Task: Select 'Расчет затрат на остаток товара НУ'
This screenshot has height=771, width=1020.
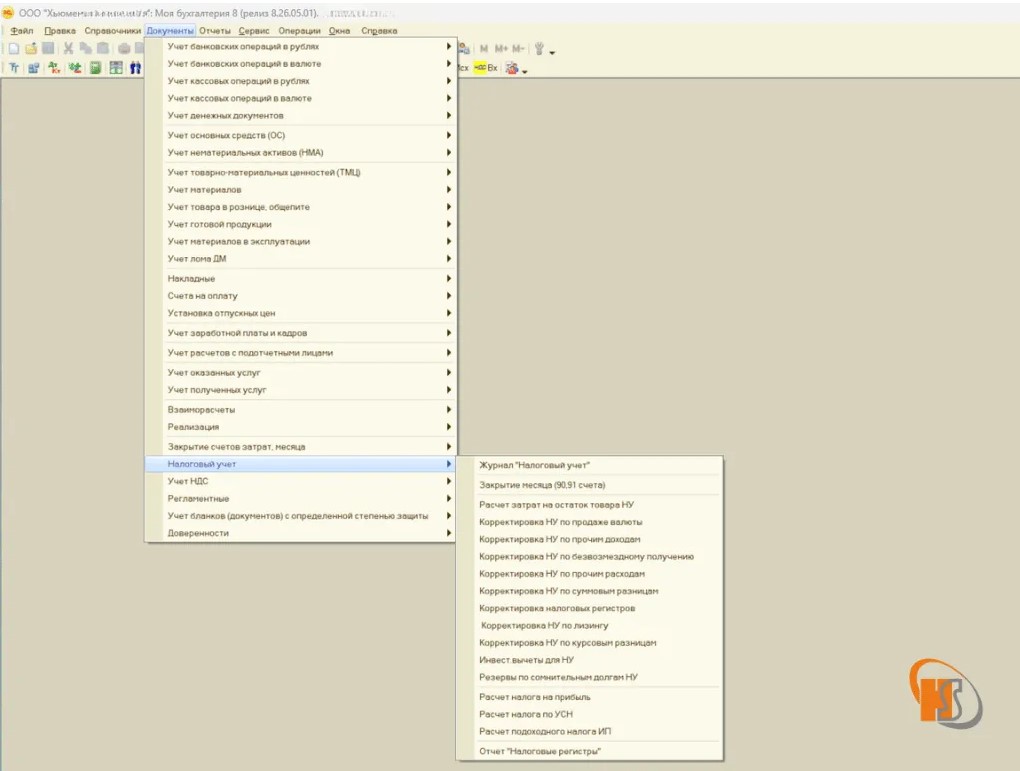Action: click(x=589, y=504)
